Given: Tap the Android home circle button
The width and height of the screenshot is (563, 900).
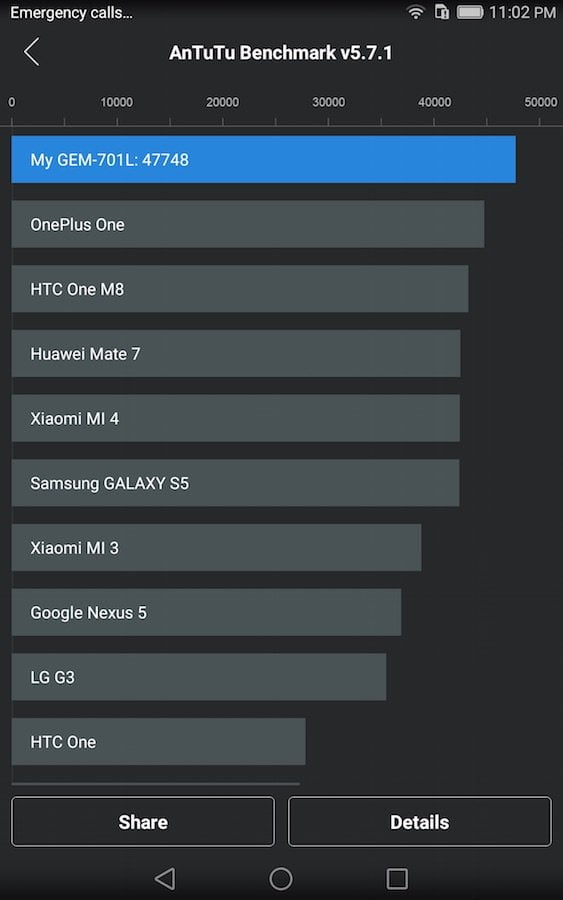Looking at the screenshot, I should (281, 878).
